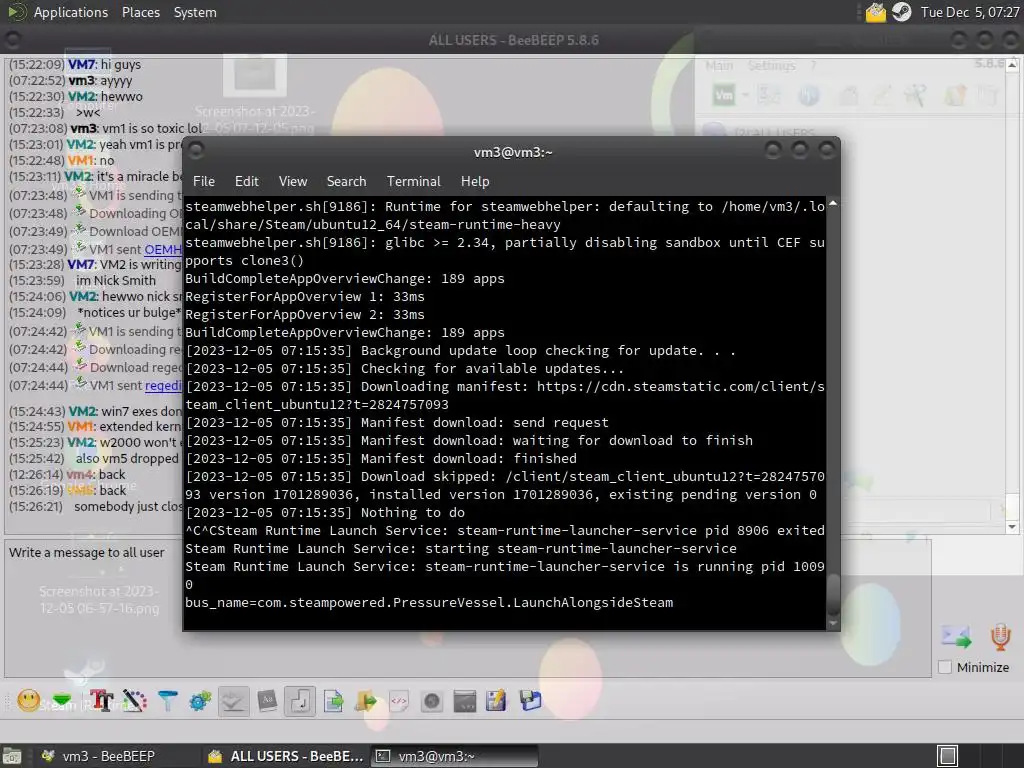Change chat font style with TT icon

point(102,701)
